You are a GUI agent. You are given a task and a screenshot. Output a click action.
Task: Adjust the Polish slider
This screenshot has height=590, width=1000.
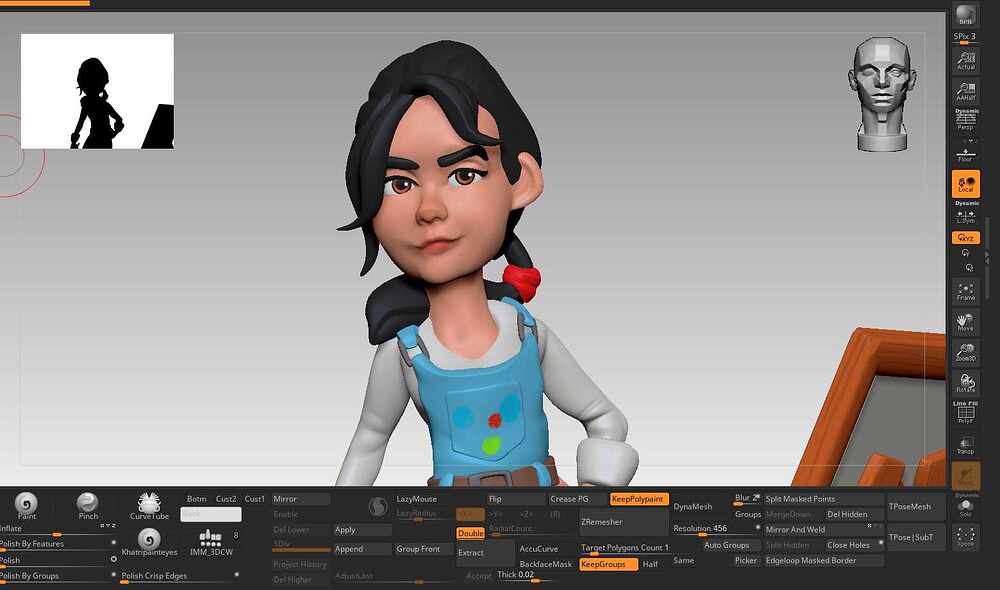click(x=59, y=560)
